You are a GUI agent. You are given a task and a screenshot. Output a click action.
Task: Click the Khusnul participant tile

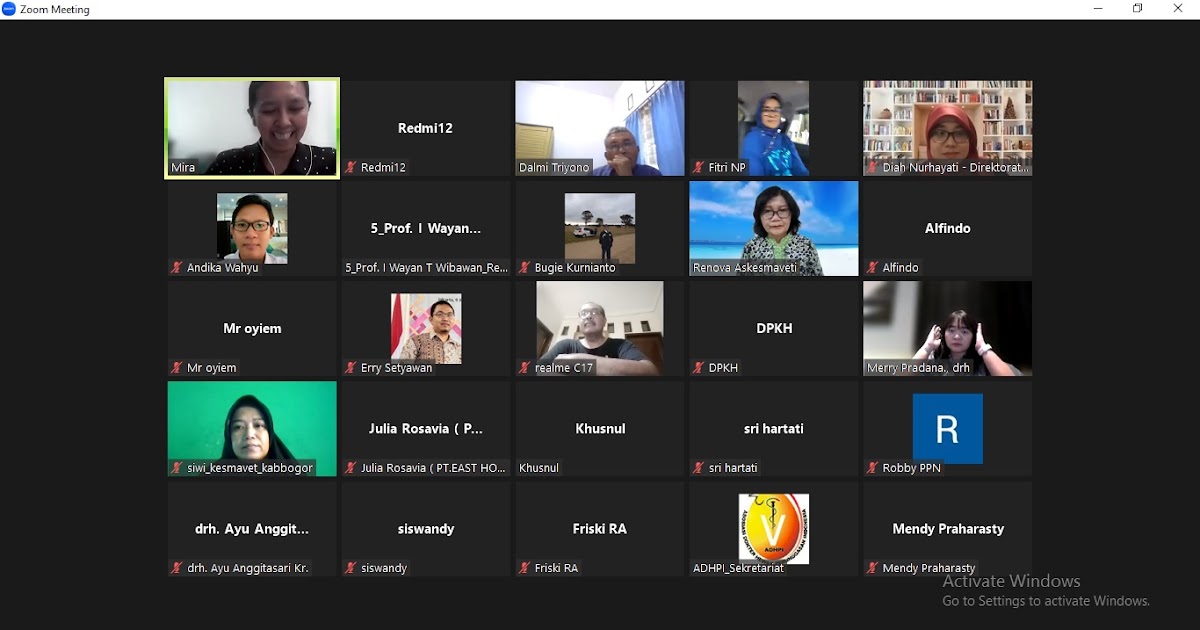click(600, 428)
